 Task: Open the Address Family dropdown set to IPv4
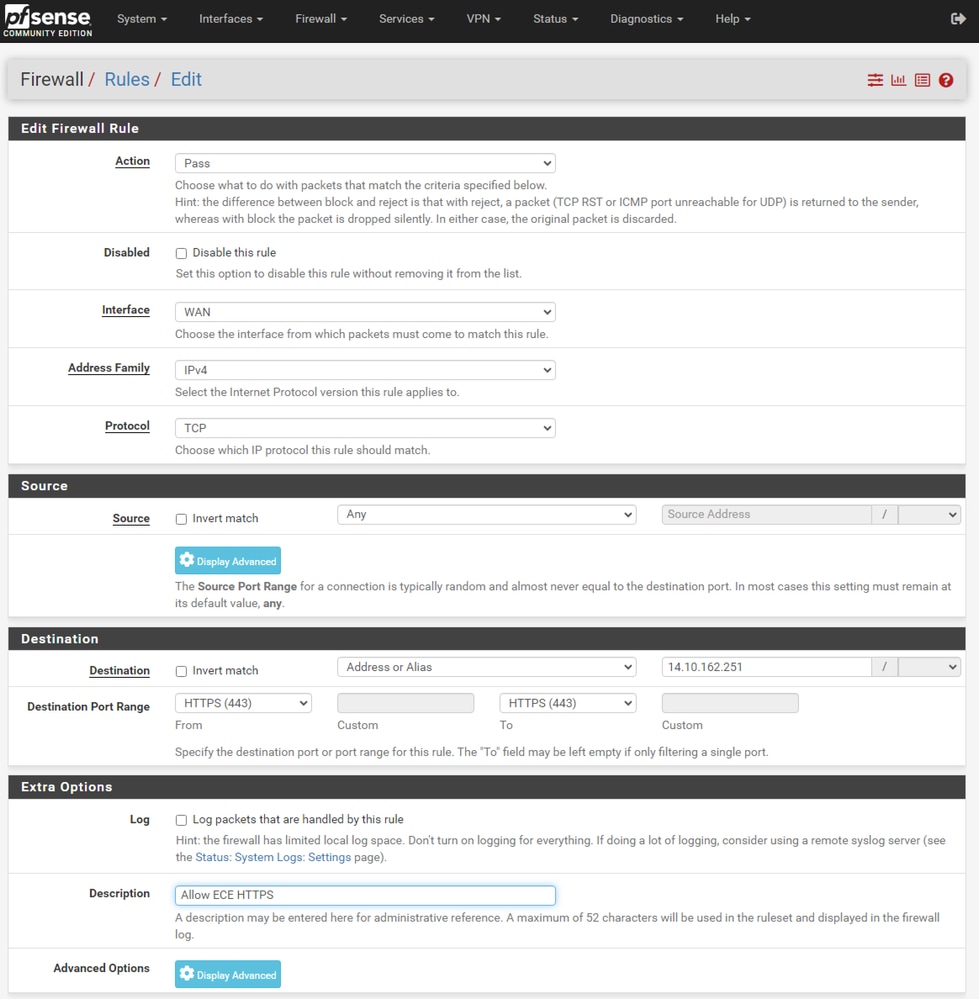365,370
